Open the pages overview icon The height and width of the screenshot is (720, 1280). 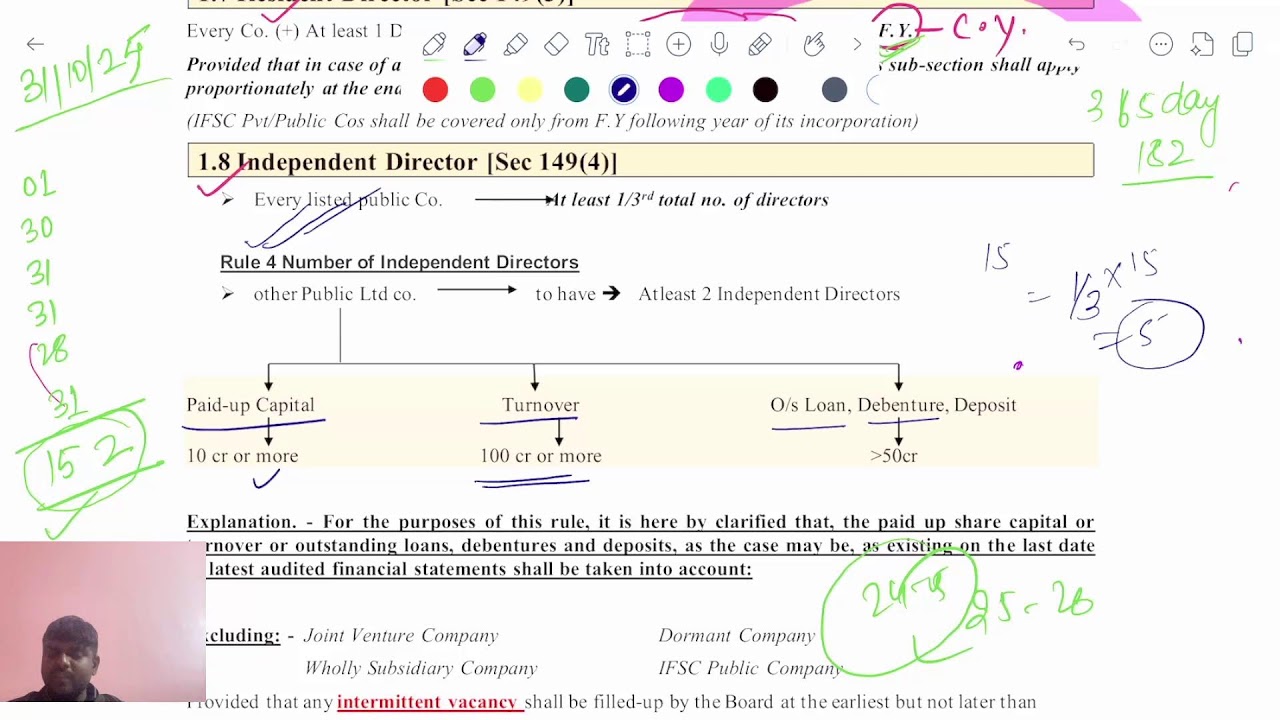click(x=1243, y=44)
